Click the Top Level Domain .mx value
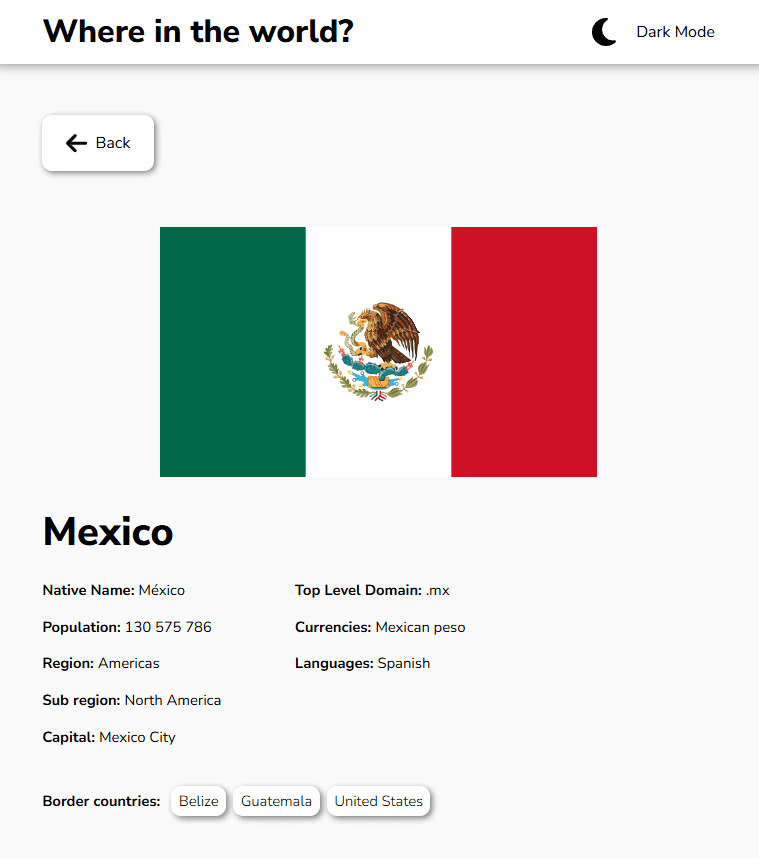Image resolution: width=759 pixels, height=858 pixels. tap(437, 590)
